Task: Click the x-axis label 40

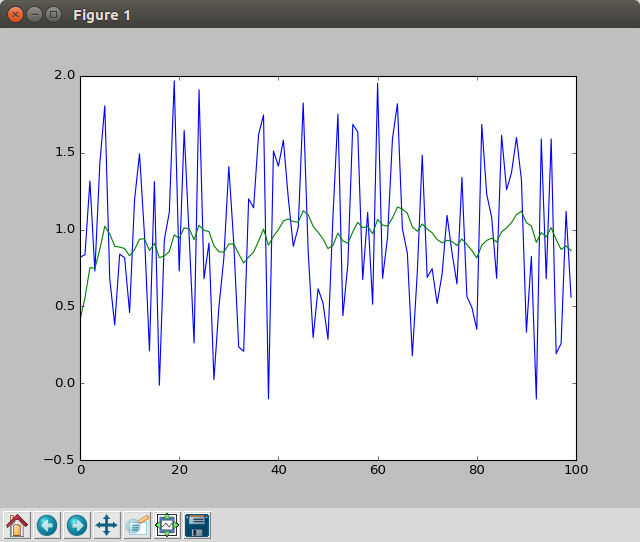Action: pyautogui.click(x=279, y=470)
